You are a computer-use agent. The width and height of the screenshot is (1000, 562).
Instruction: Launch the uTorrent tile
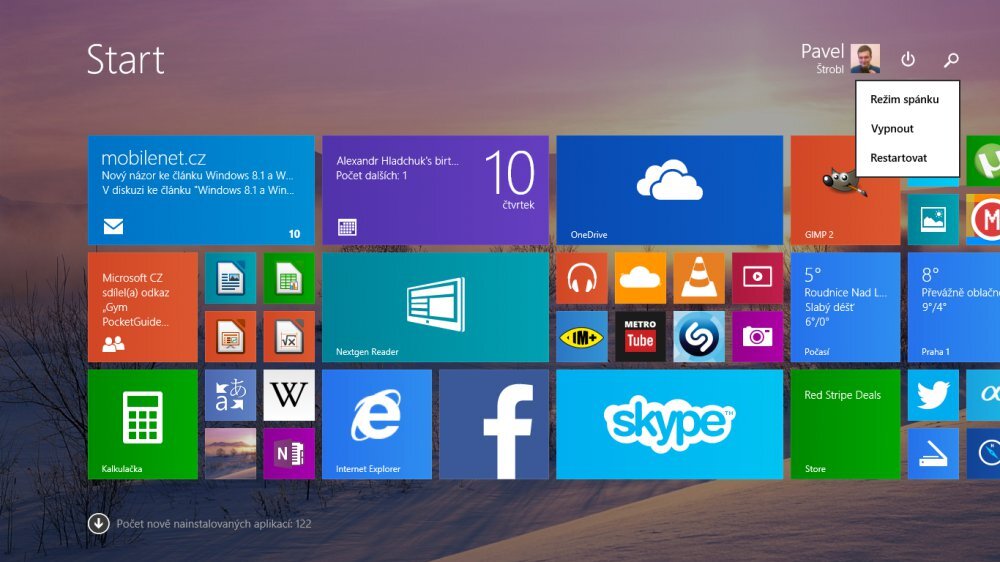pos(983,161)
